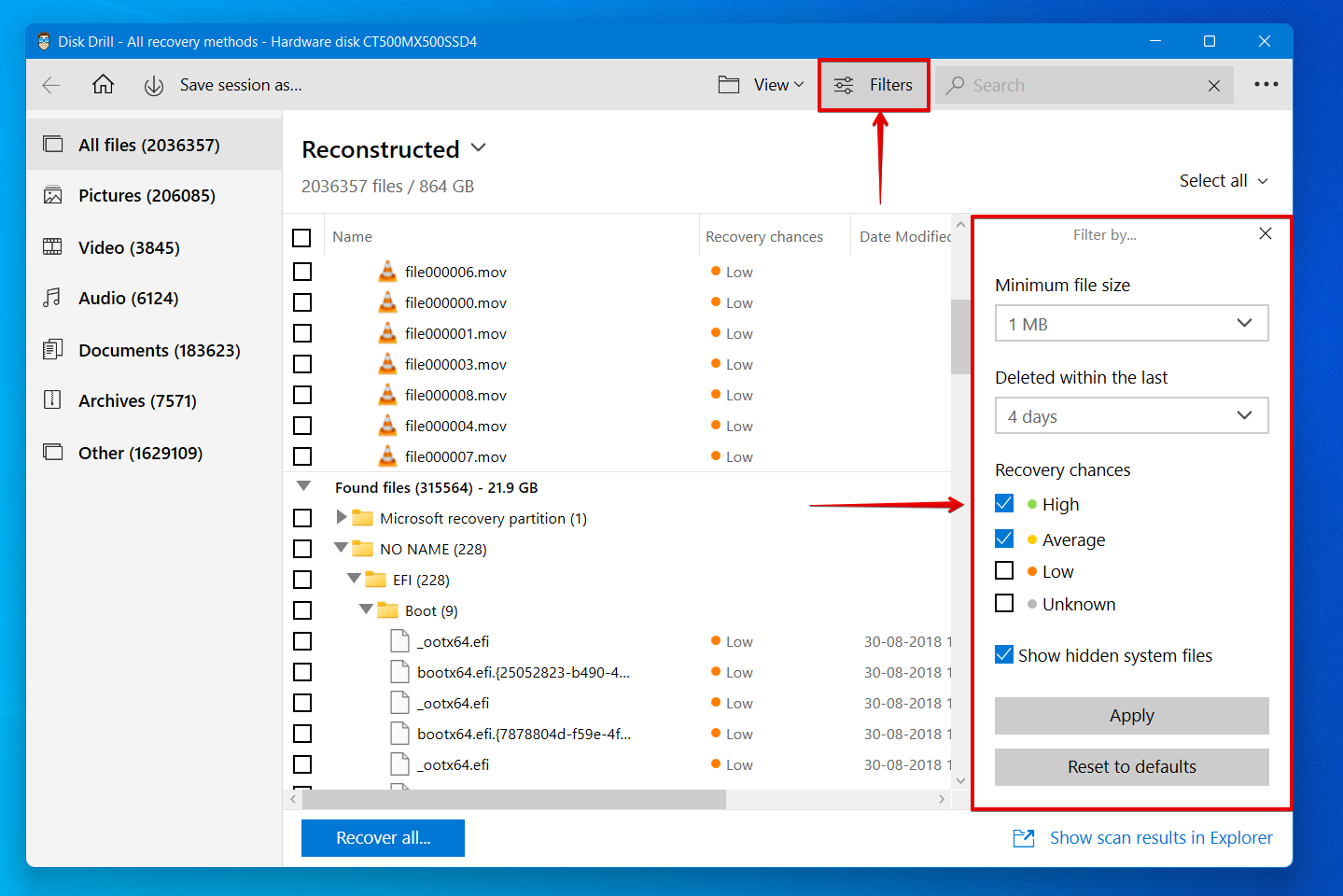Select the Archives (7571) category
The image size is (1343, 896).
154,400
